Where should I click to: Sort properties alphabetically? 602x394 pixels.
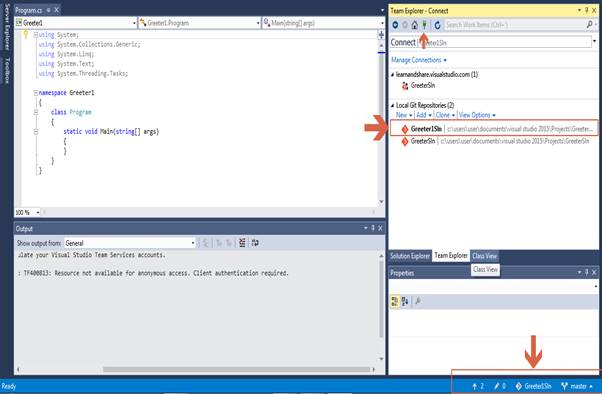(405, 301)
